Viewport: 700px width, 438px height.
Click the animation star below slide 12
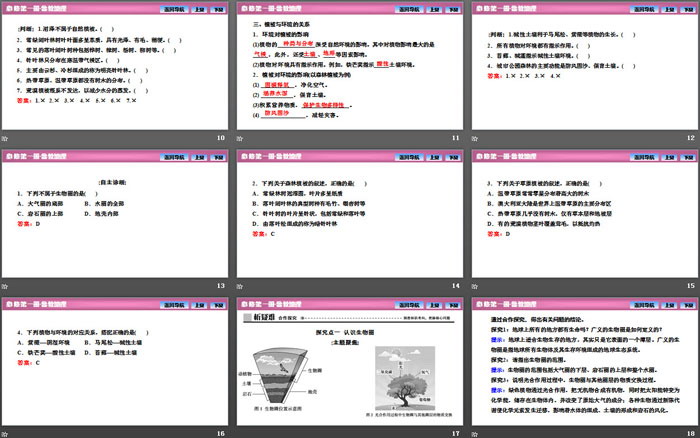tap(474, 136)
